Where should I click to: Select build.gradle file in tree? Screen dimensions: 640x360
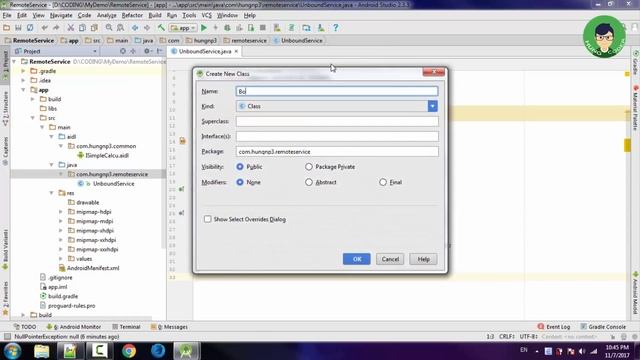[x=59, y=296]
